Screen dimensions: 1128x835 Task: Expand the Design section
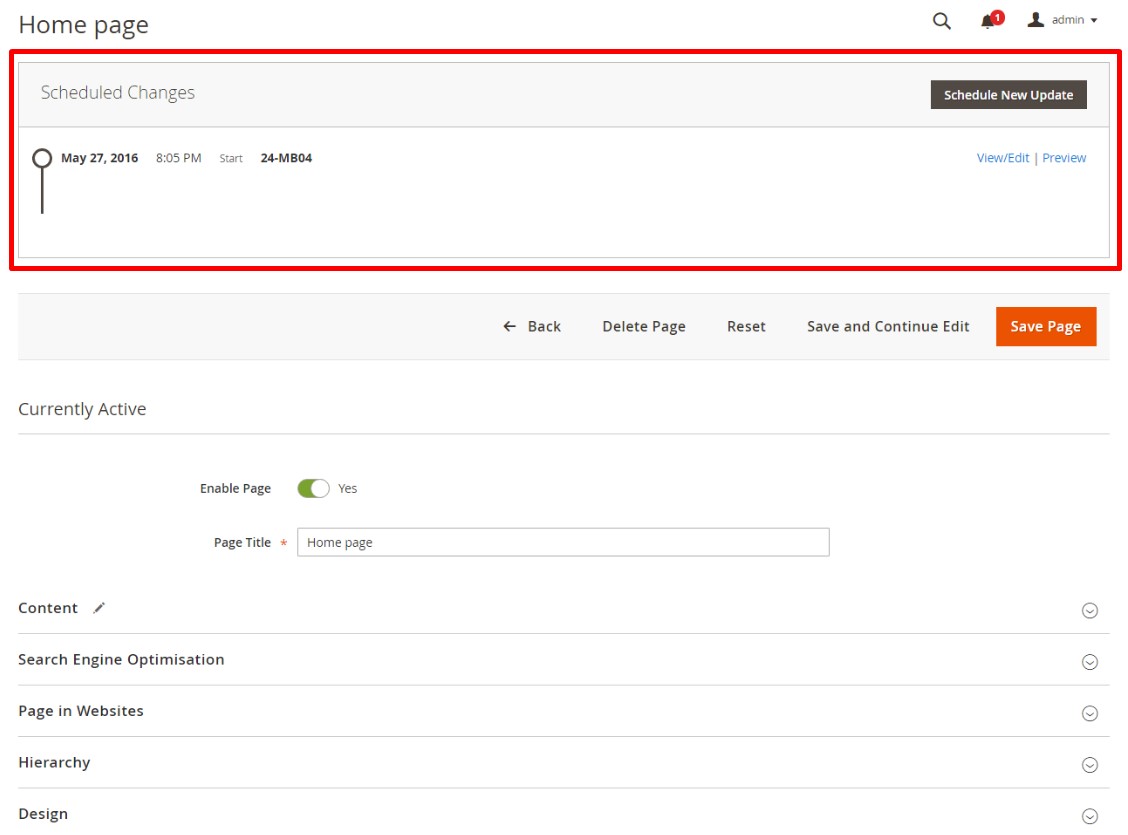click(1090, 816)
